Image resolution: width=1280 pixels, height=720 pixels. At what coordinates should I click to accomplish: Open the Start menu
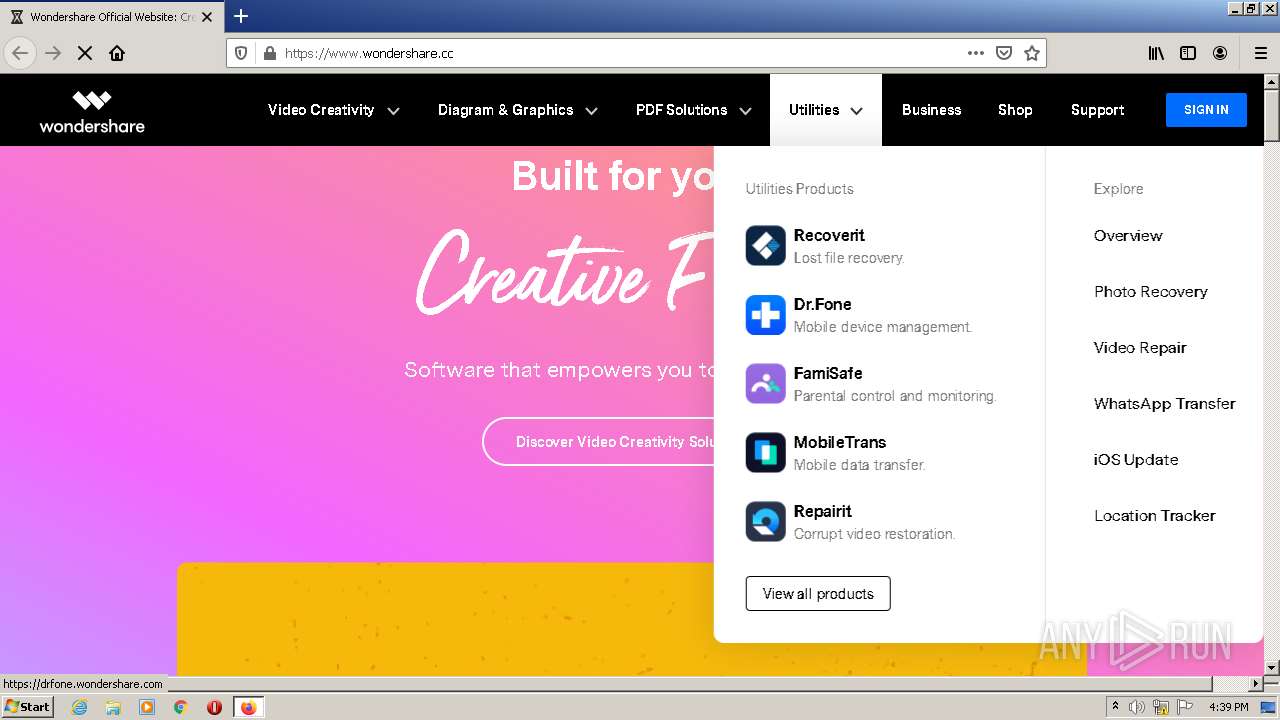pyautogui.click(x=28, y=707)
